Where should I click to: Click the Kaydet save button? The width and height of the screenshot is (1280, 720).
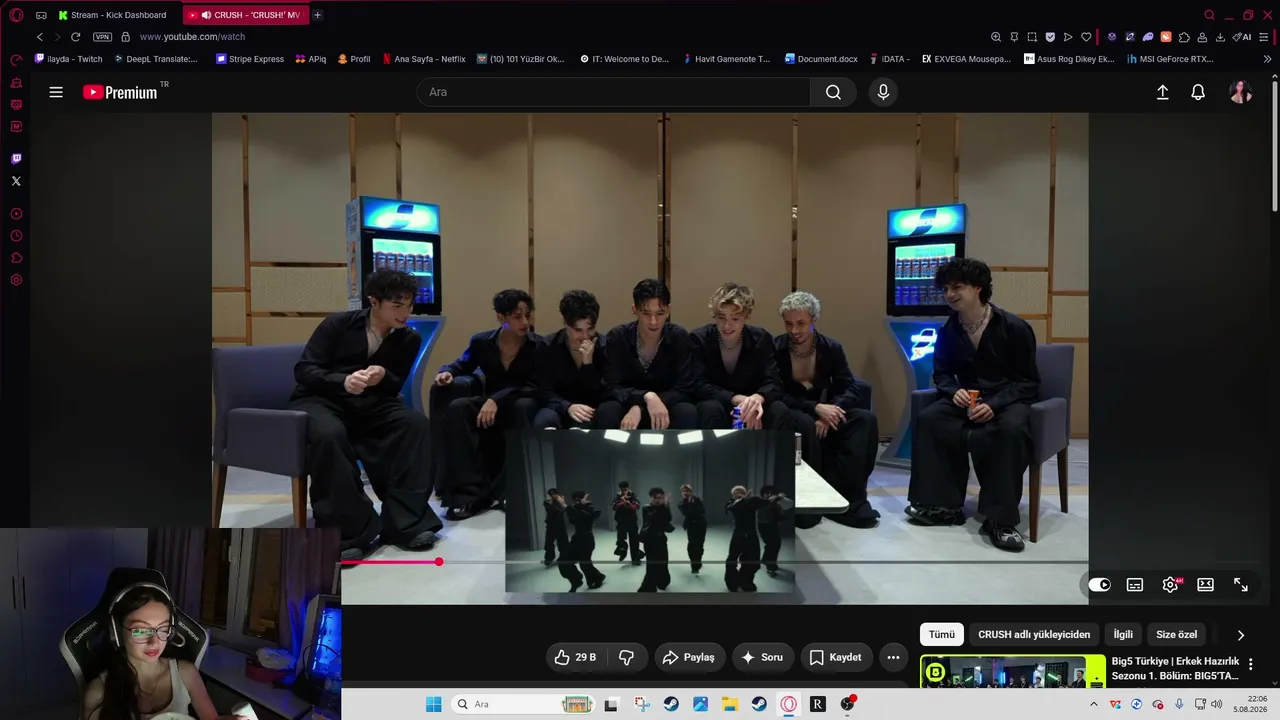click(835, 657)
